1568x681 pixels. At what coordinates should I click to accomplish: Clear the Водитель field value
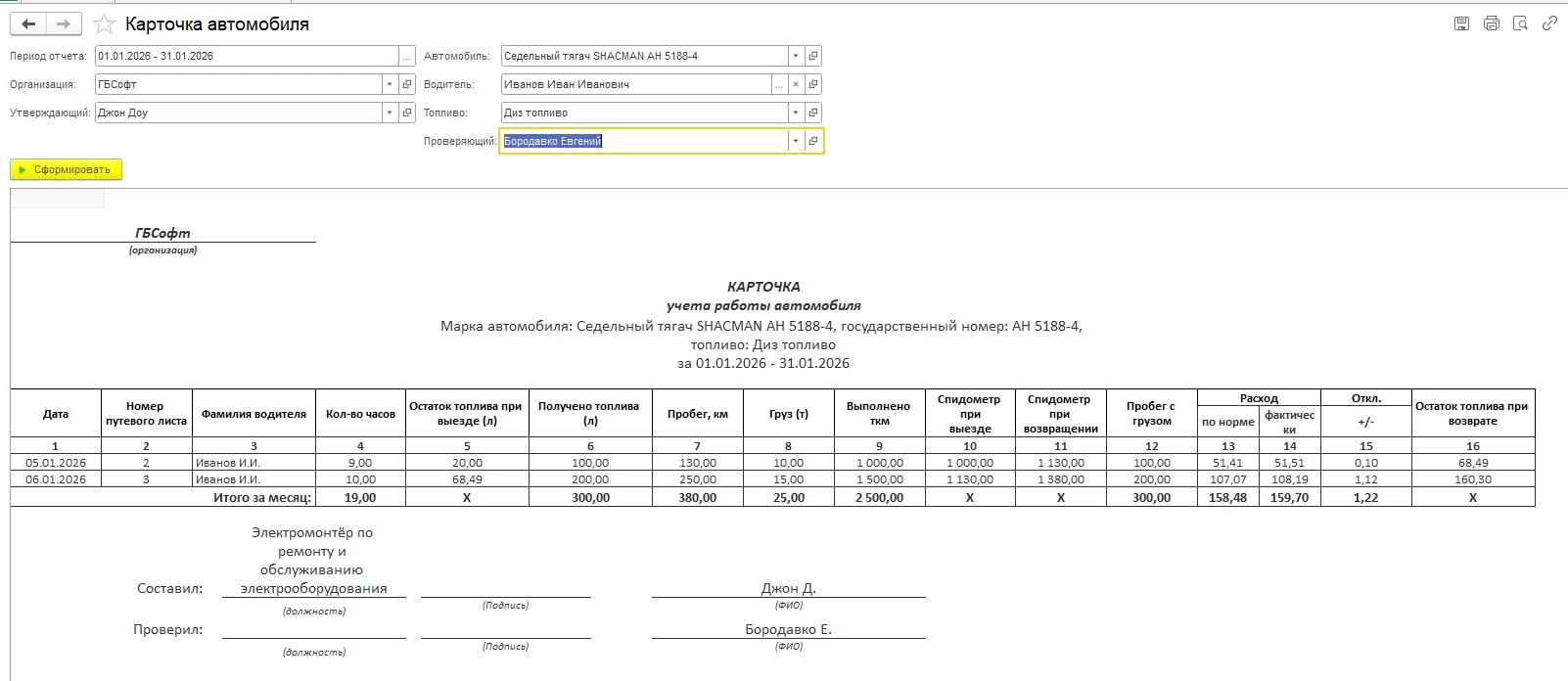pyautogui.click(x=796, y=85)
